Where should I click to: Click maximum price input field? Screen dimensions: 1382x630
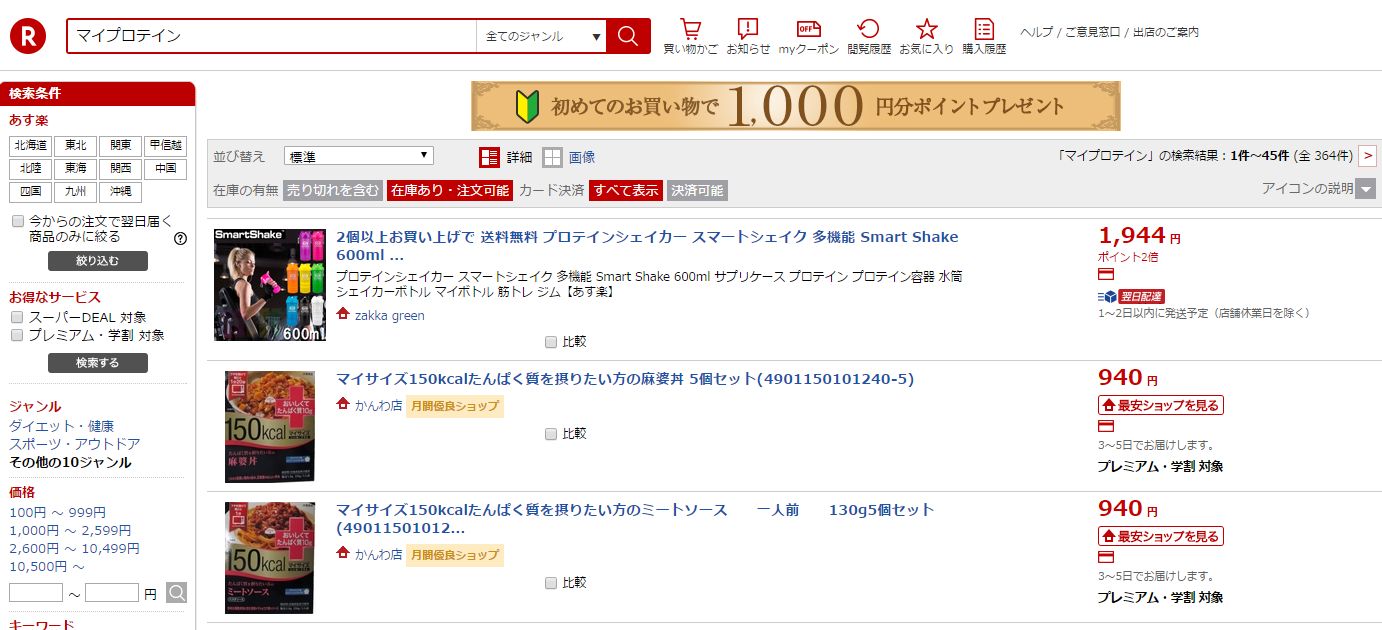tap(112, 593)
